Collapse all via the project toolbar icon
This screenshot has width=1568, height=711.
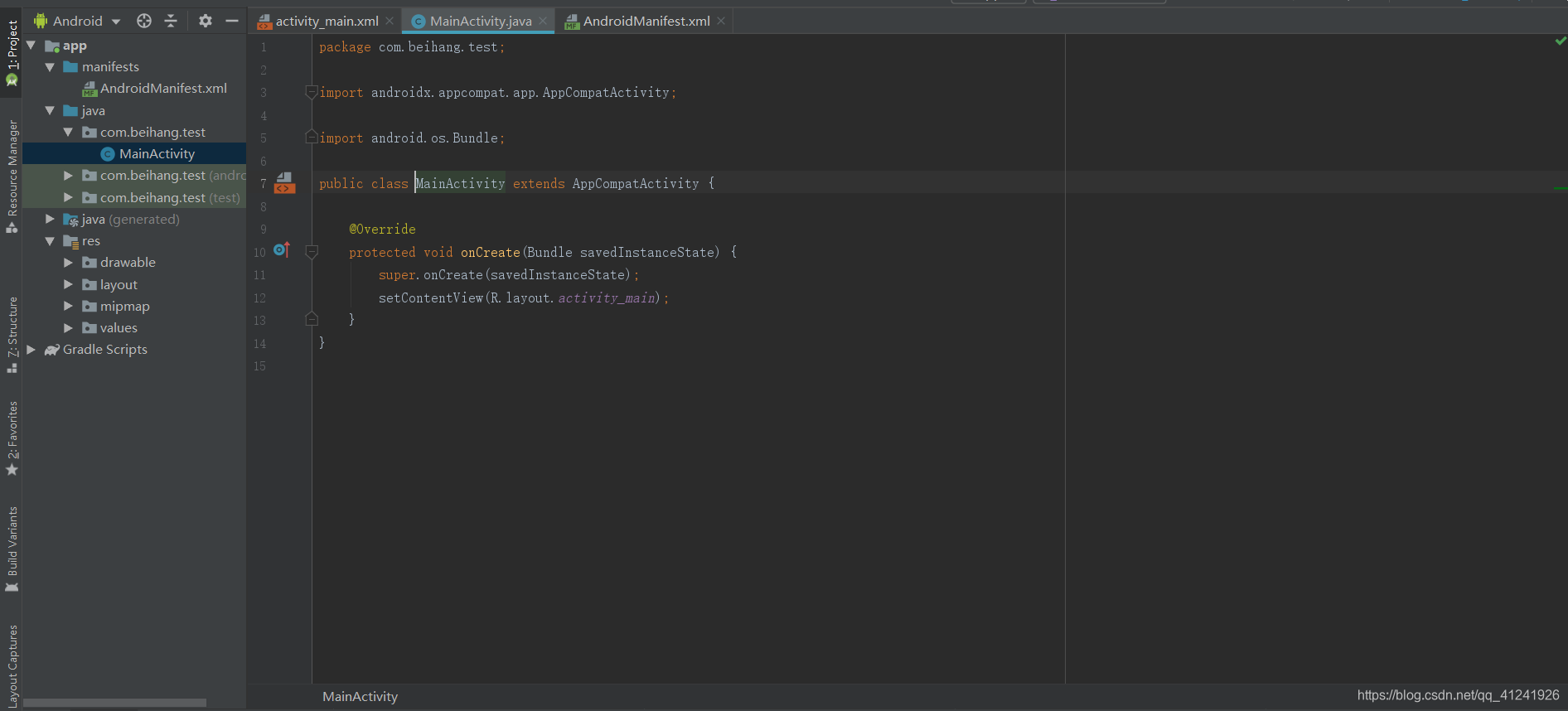tap(171, 21)
